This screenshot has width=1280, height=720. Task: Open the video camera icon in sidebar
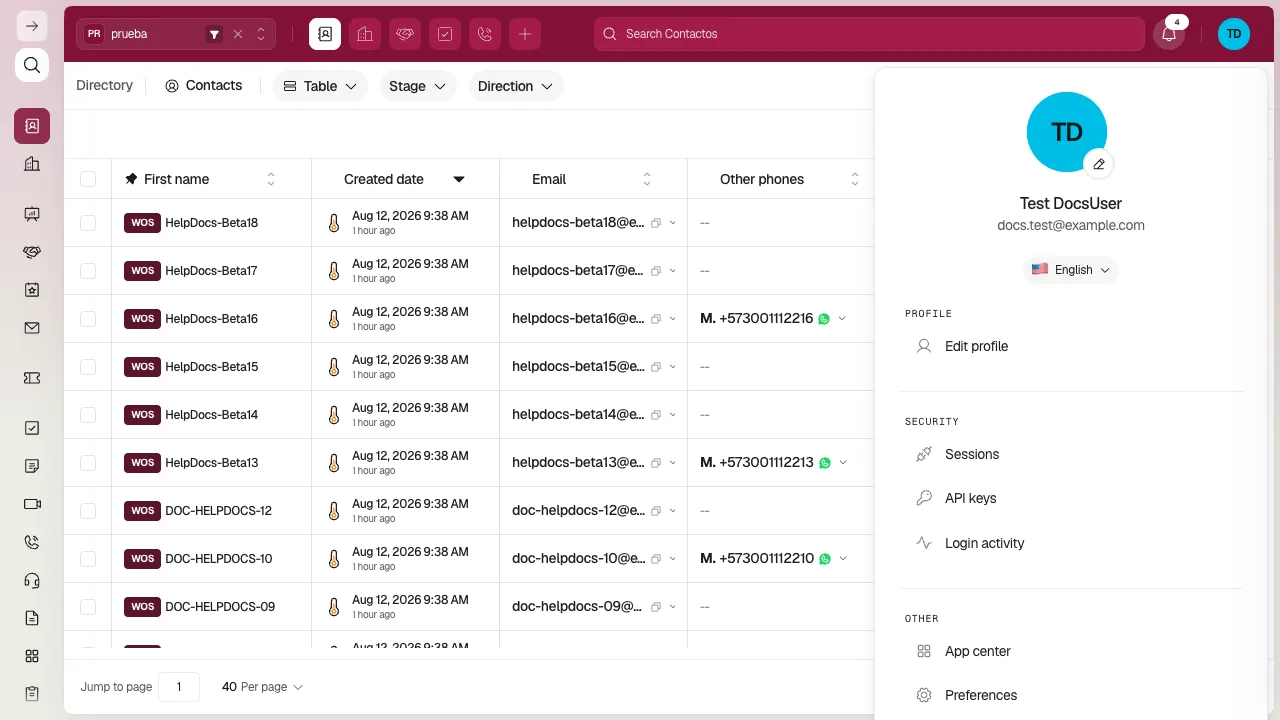click(x=32, y=504)
